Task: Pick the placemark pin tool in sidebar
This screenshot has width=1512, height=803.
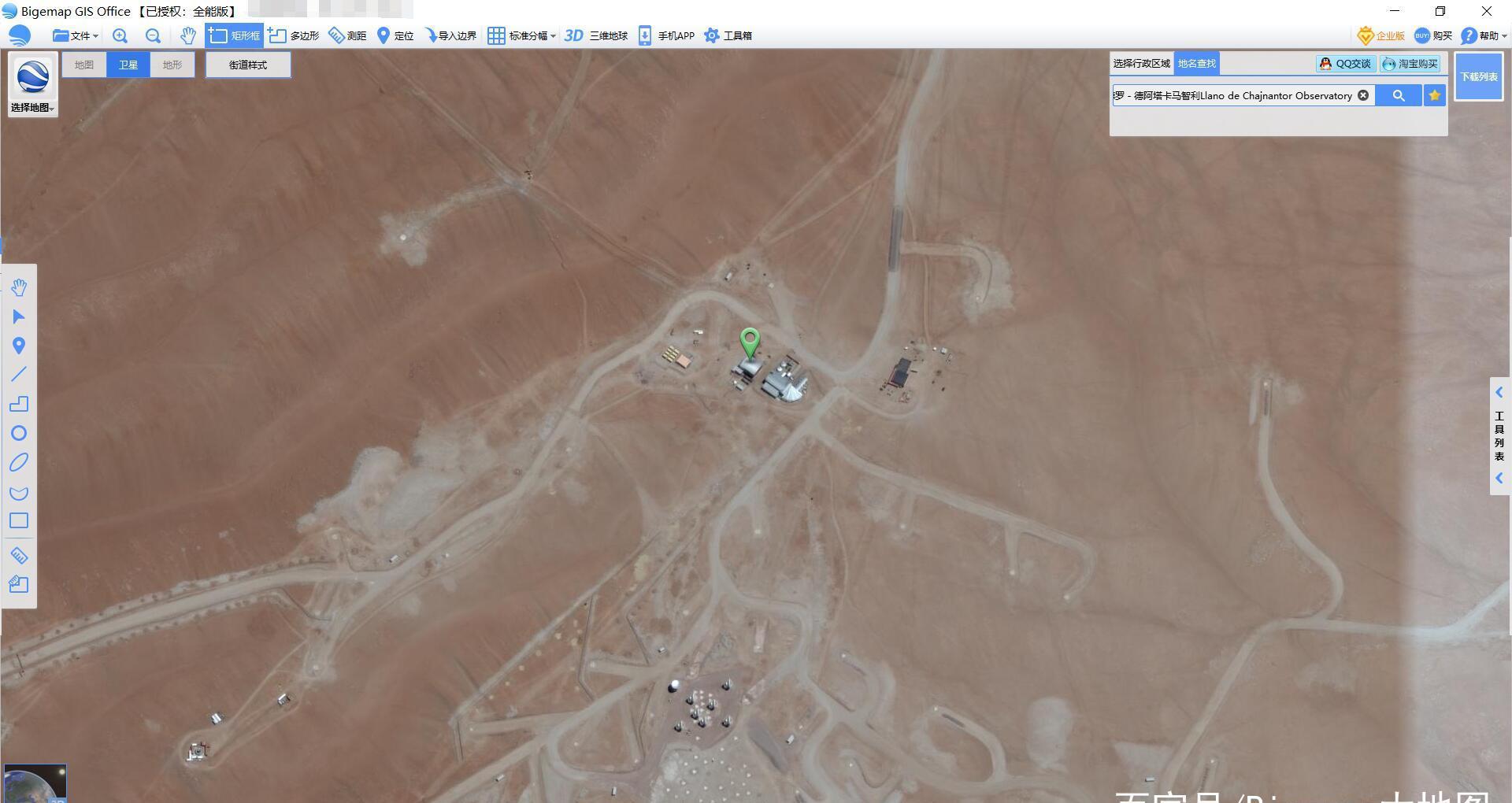Action: coord(19,346)
